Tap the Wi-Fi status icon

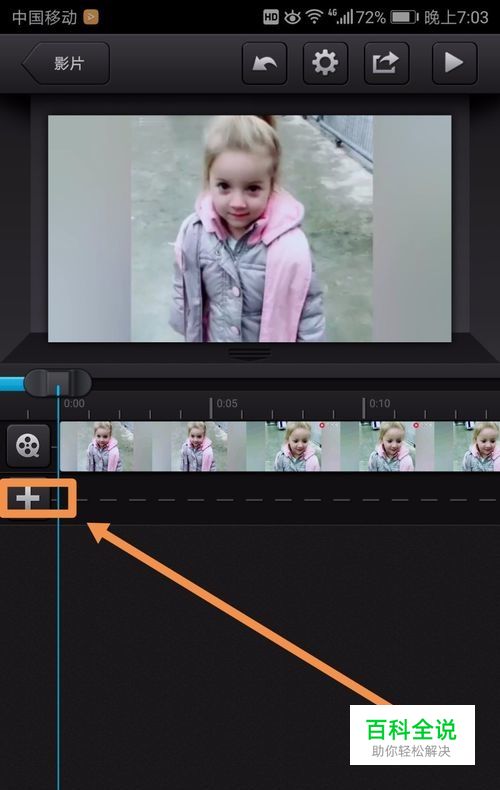pyautogui.click(x=315, y=18)
